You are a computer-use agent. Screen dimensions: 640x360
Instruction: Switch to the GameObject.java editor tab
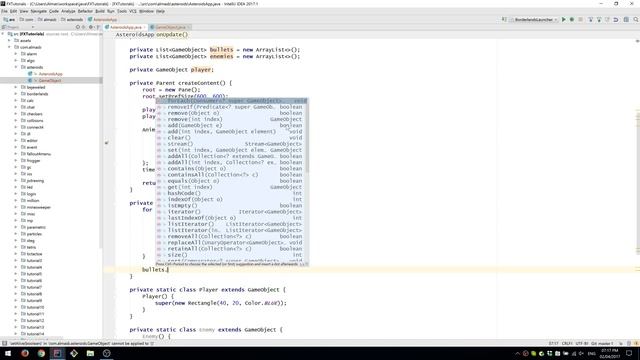(x=170, y=27)
